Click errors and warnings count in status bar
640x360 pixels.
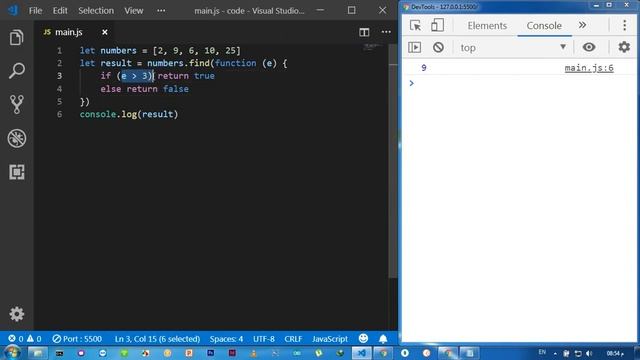[x=24, y=339]
